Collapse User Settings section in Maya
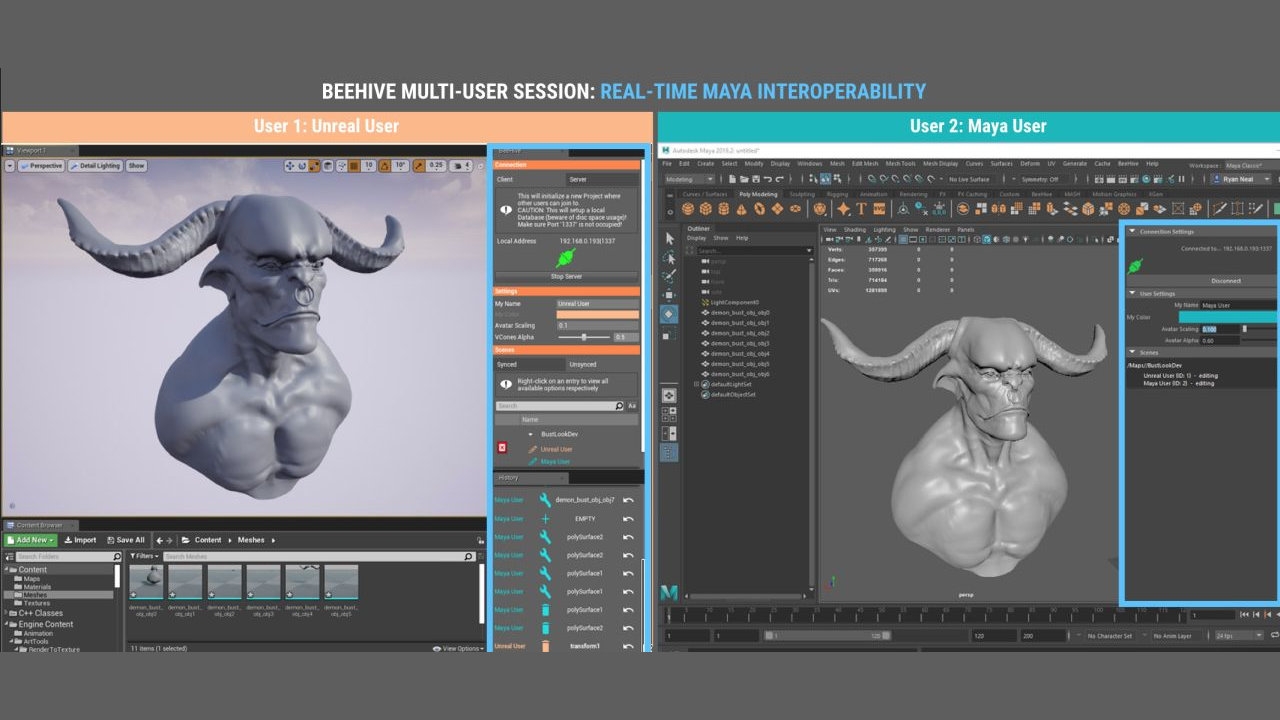The width and height of the screenshot is (1280, 720). [1132, 293]
